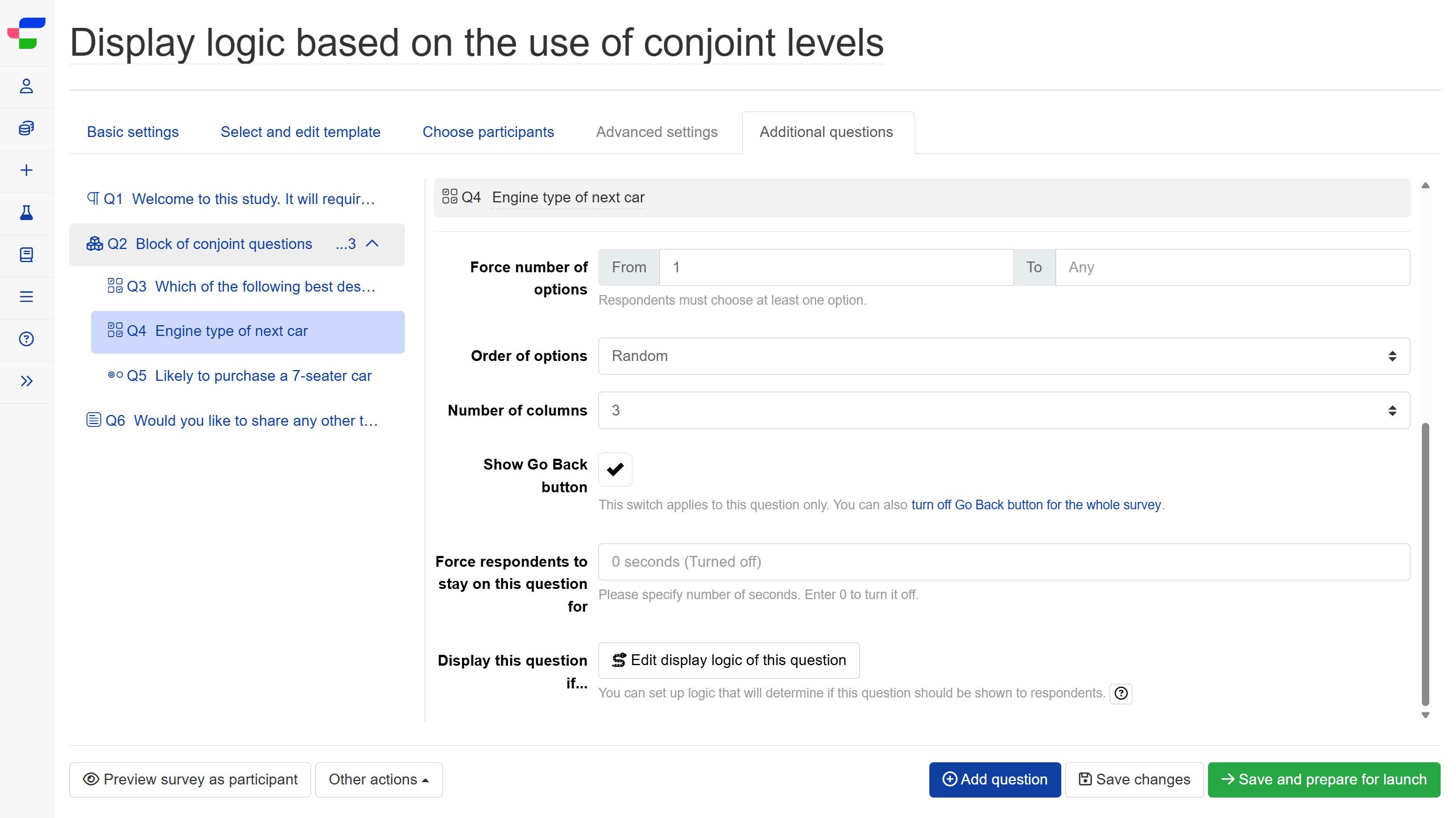Open the Number of columns dropdown

click(x=1004, y=410)
